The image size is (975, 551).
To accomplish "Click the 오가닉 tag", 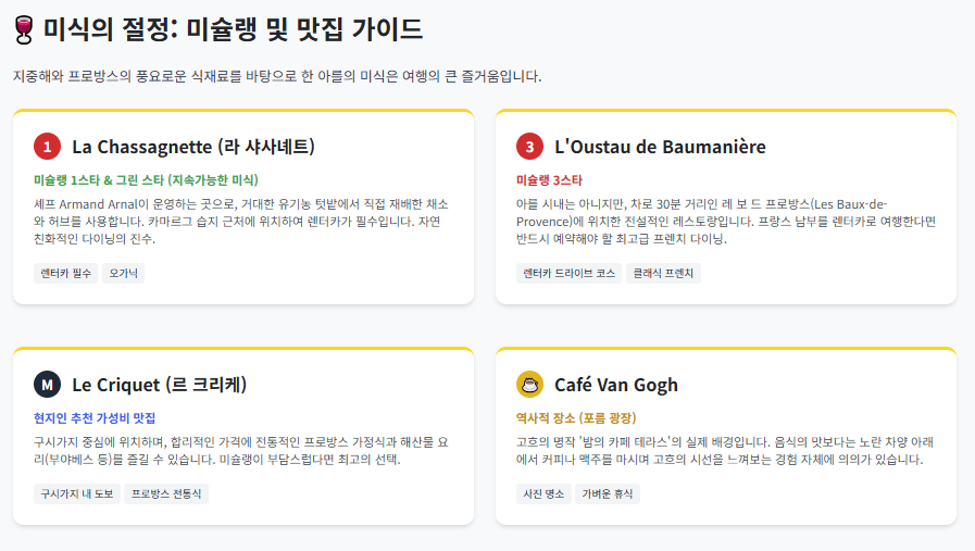I will click(123, 273).
